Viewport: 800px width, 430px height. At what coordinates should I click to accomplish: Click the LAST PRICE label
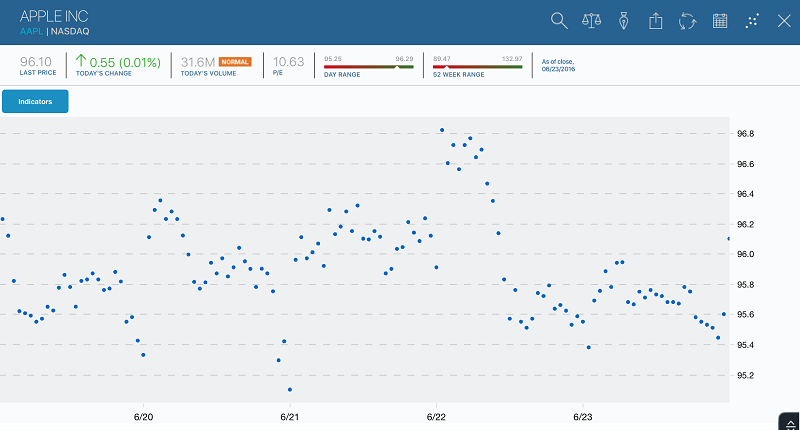pyautogui.click(x=38, y=73)
